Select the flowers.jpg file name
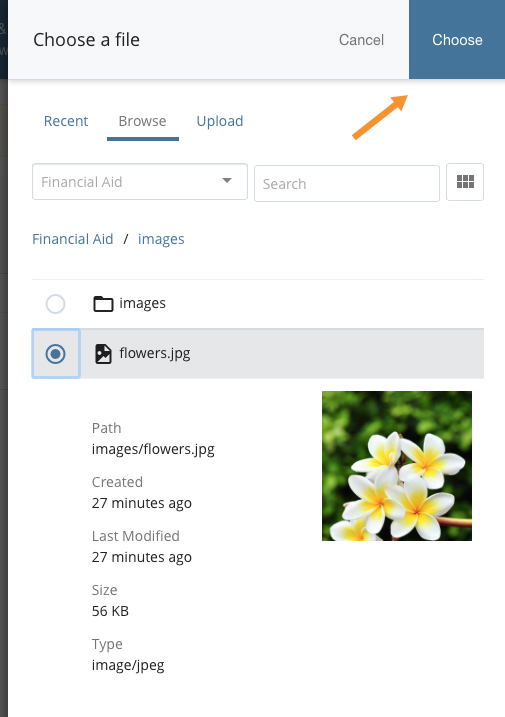 coord(155,353)
